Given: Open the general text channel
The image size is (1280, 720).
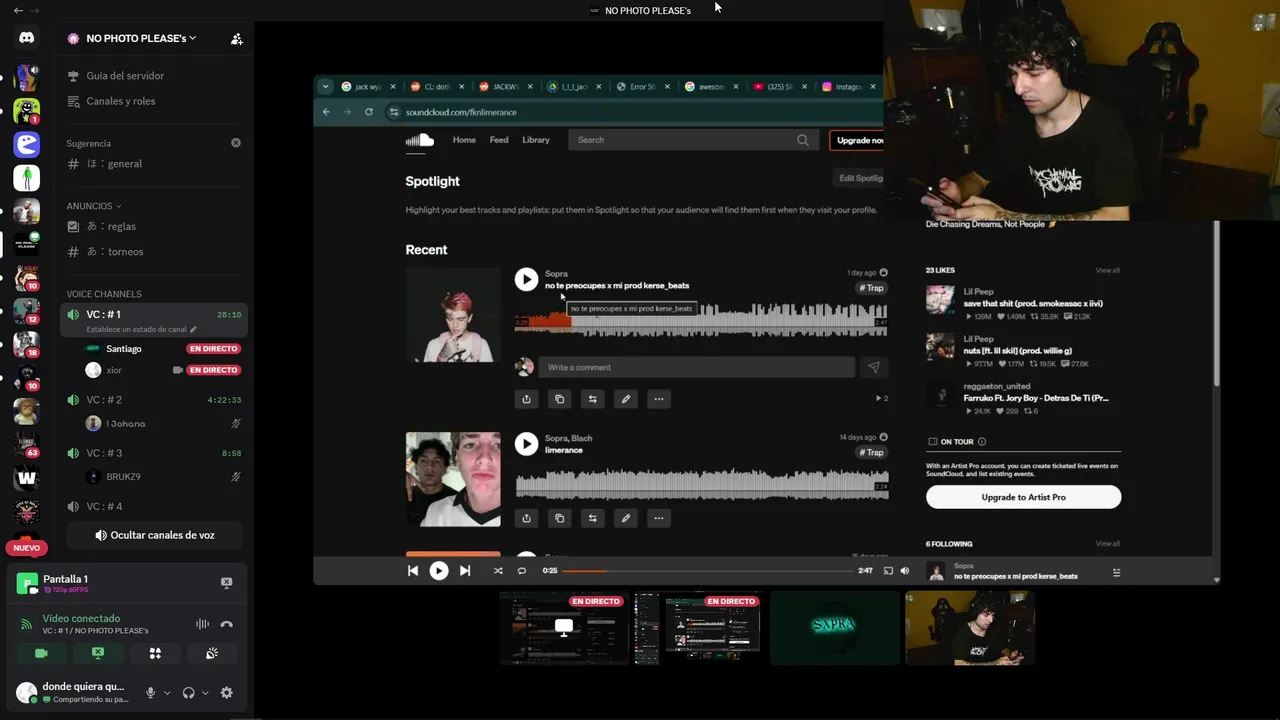Looking at the screenshot, I should point(154,164).
